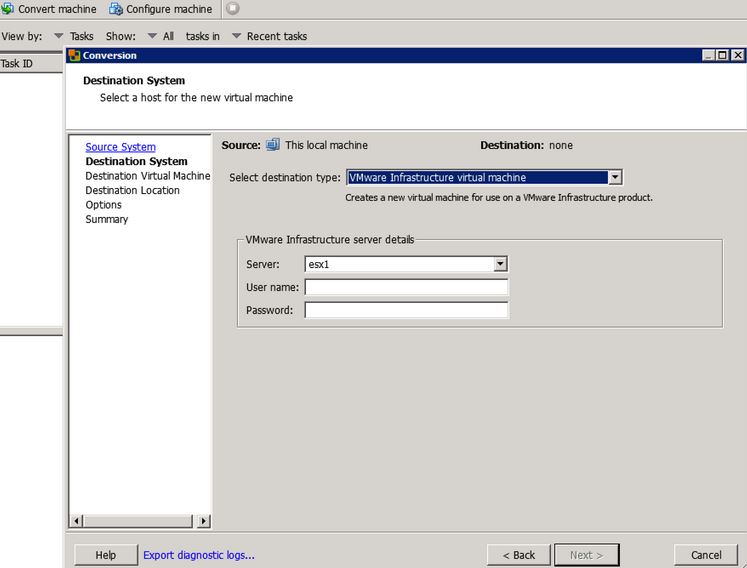Select the Options step

click(x=103, y=205)
